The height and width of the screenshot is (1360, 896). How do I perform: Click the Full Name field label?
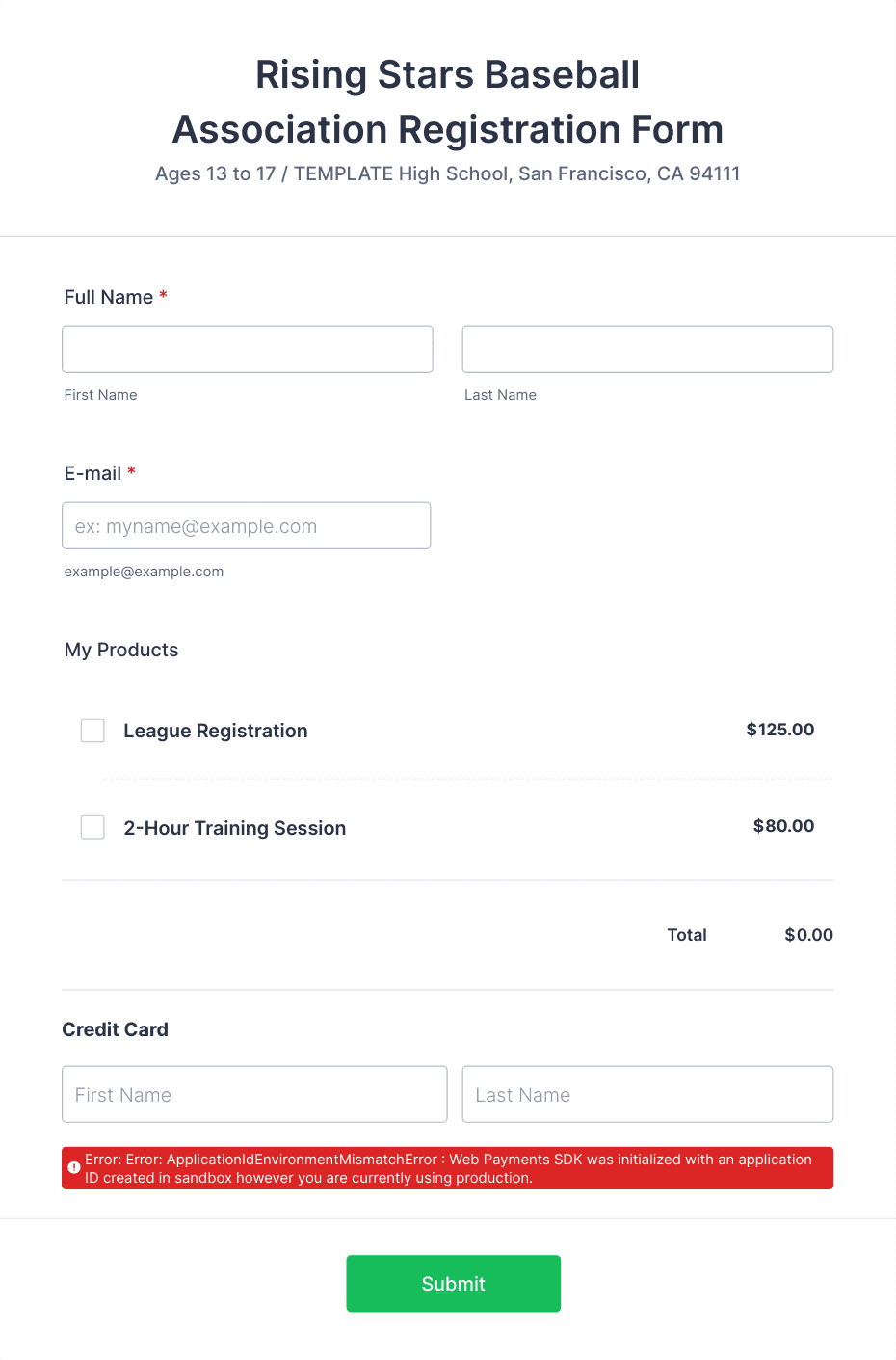pyautogui.click(x=109, y=297)
